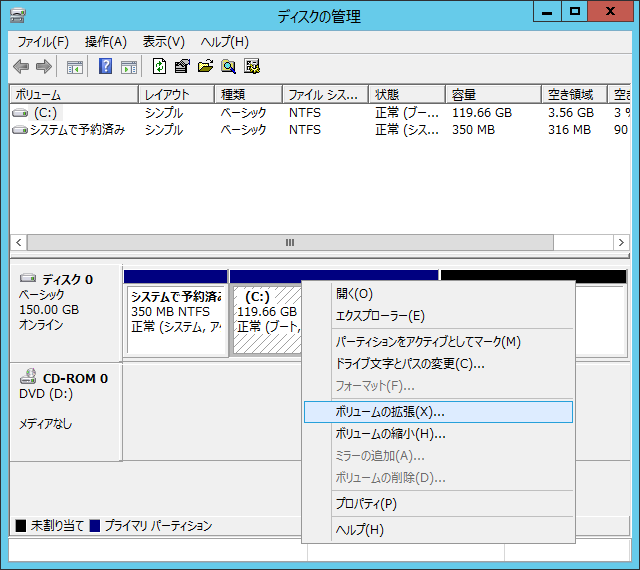Sort by the 容量 column header
Image resolution: width=640 pixels, height=570 pixels.
point(494,95)
